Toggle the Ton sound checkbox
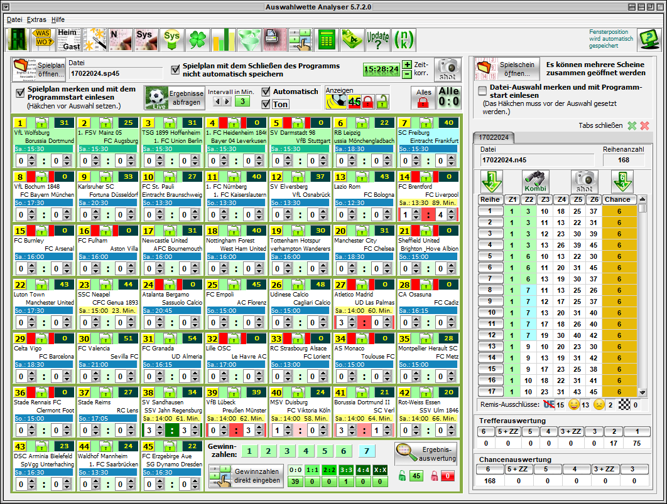 click(x=266, y=104)
